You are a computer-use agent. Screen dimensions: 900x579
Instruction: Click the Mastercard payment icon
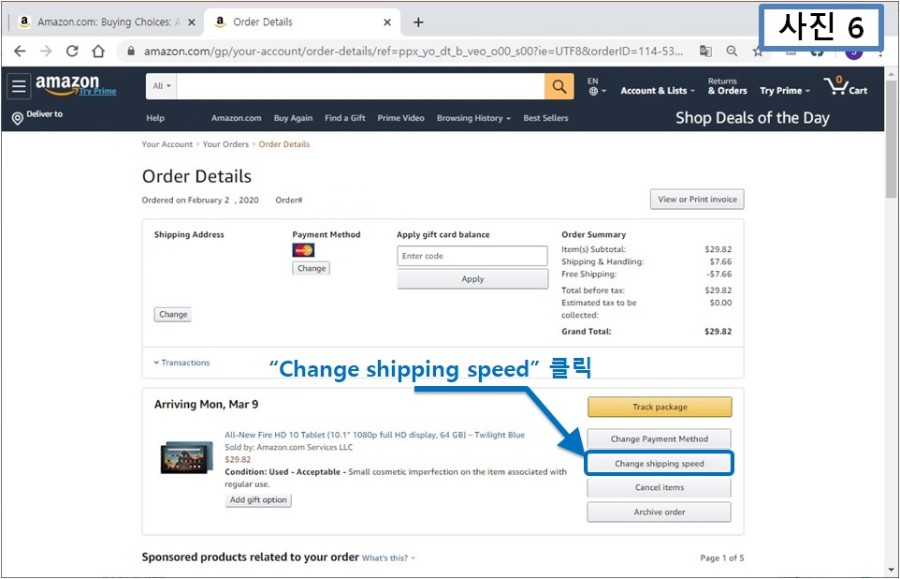(x=303, y=250)
